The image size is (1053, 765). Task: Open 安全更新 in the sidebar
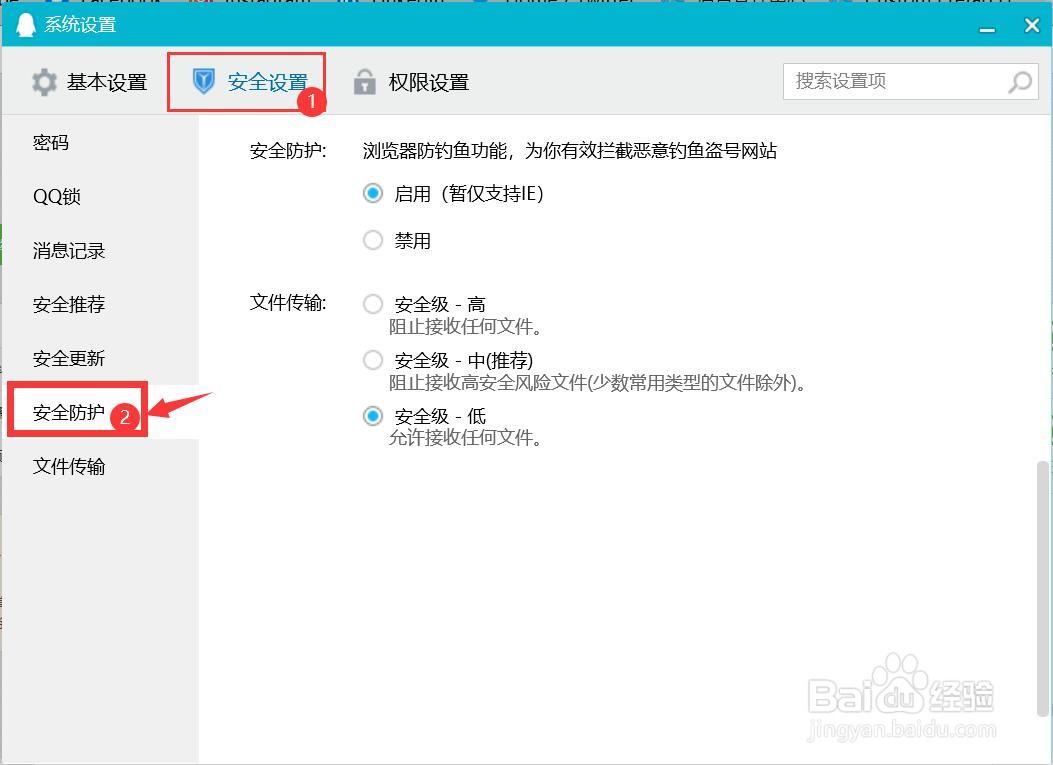[69, 358]
